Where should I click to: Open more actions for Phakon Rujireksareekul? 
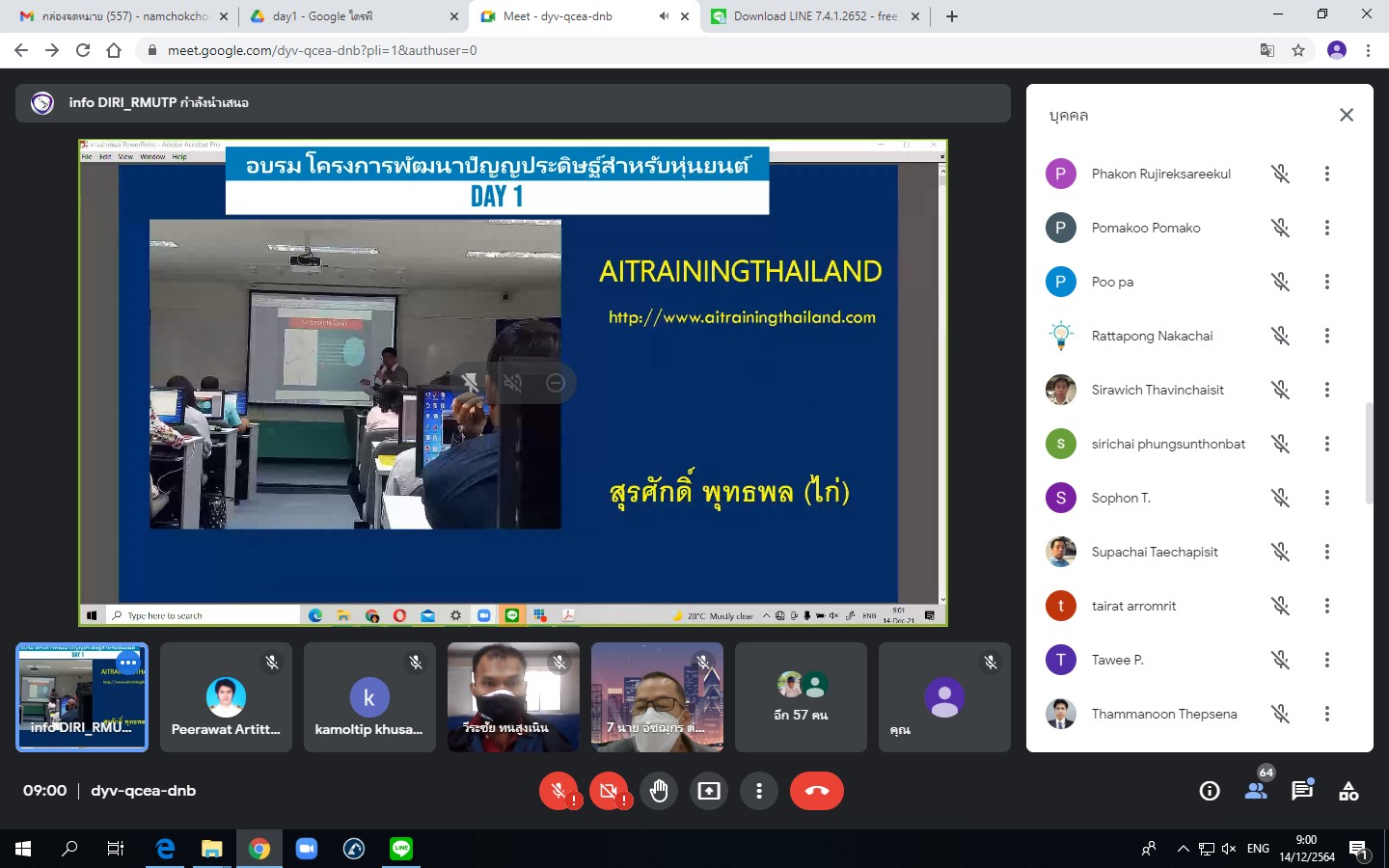pyautogui.click(x=1327, y=174)
